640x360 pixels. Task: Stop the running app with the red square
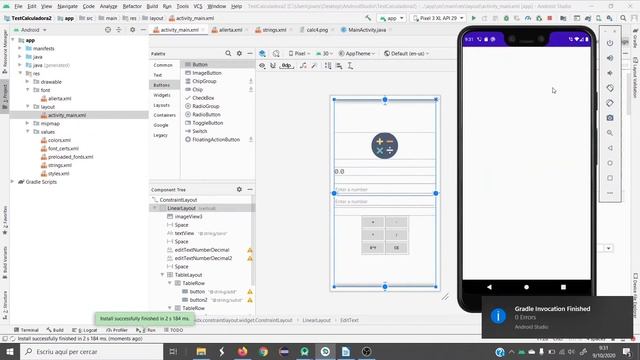[x=550, y=18]
